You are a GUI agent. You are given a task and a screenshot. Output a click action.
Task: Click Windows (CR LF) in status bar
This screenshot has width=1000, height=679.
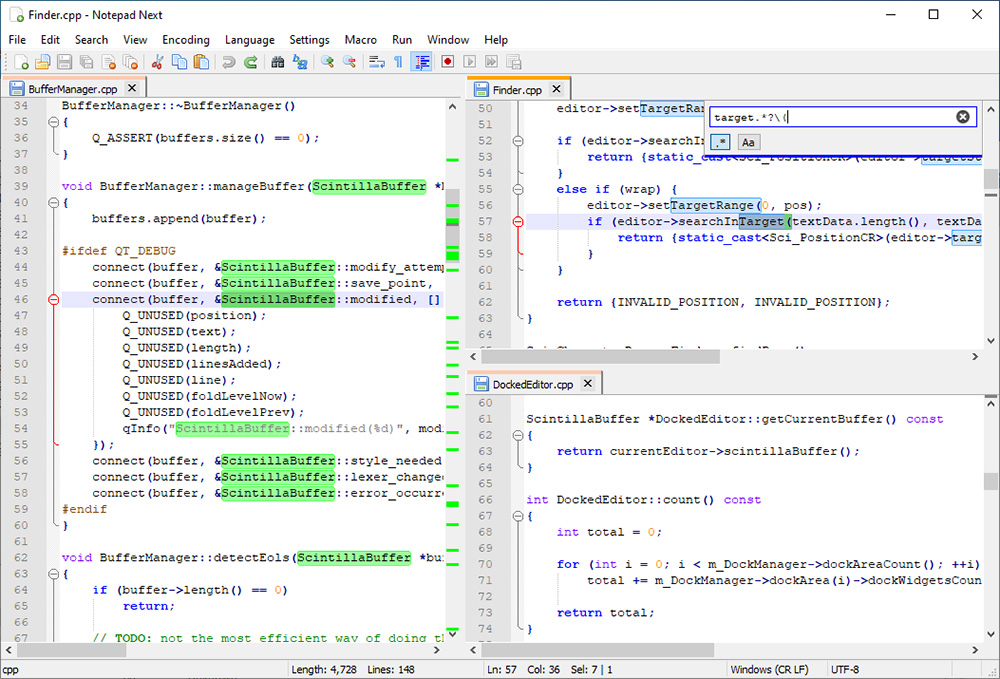click(x=769, y=669)
